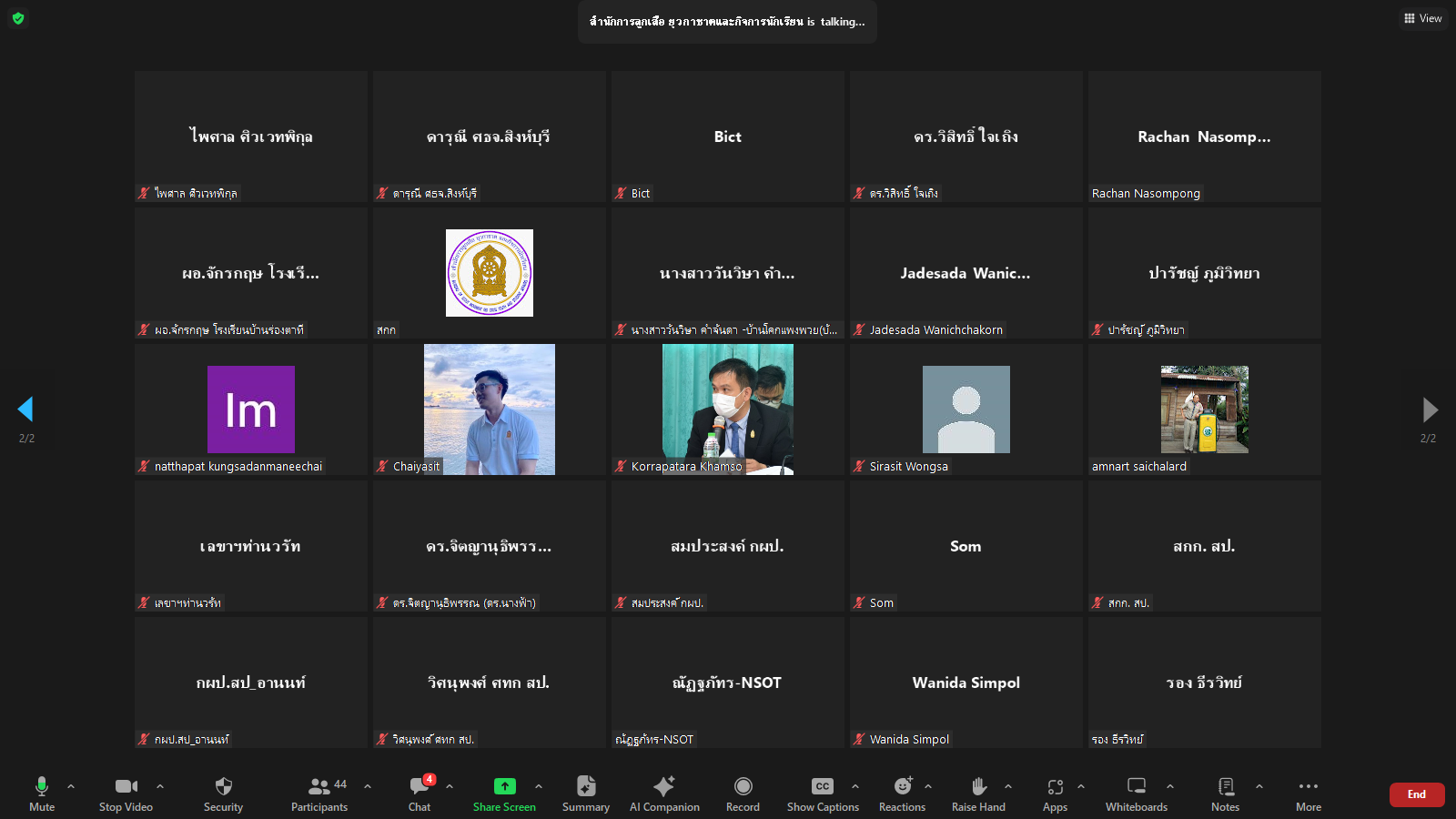This screenshot has width=1456, height=819.
Task: Open the View layout menu
Action: tap(1423, 18)
